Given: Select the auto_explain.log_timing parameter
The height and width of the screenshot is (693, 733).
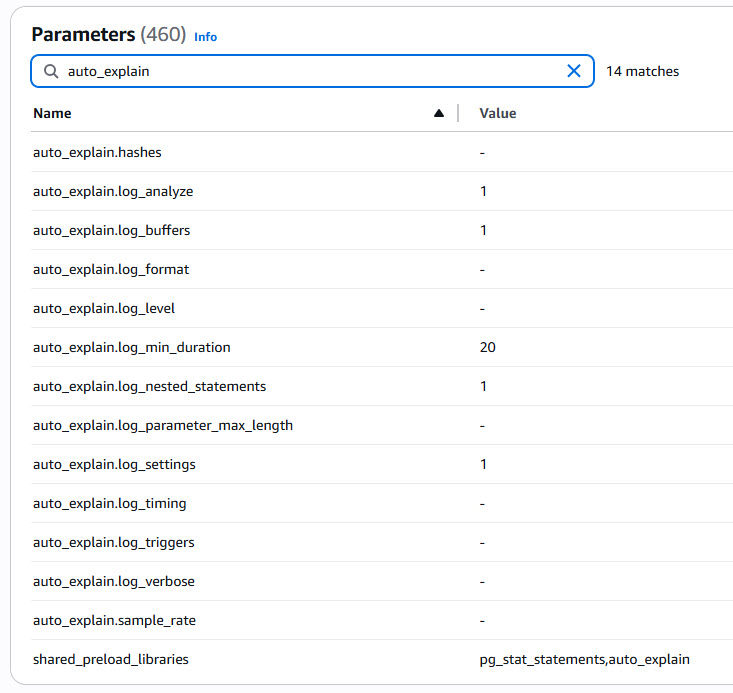Looking at the screenshot, I should [x=110, y=504].
